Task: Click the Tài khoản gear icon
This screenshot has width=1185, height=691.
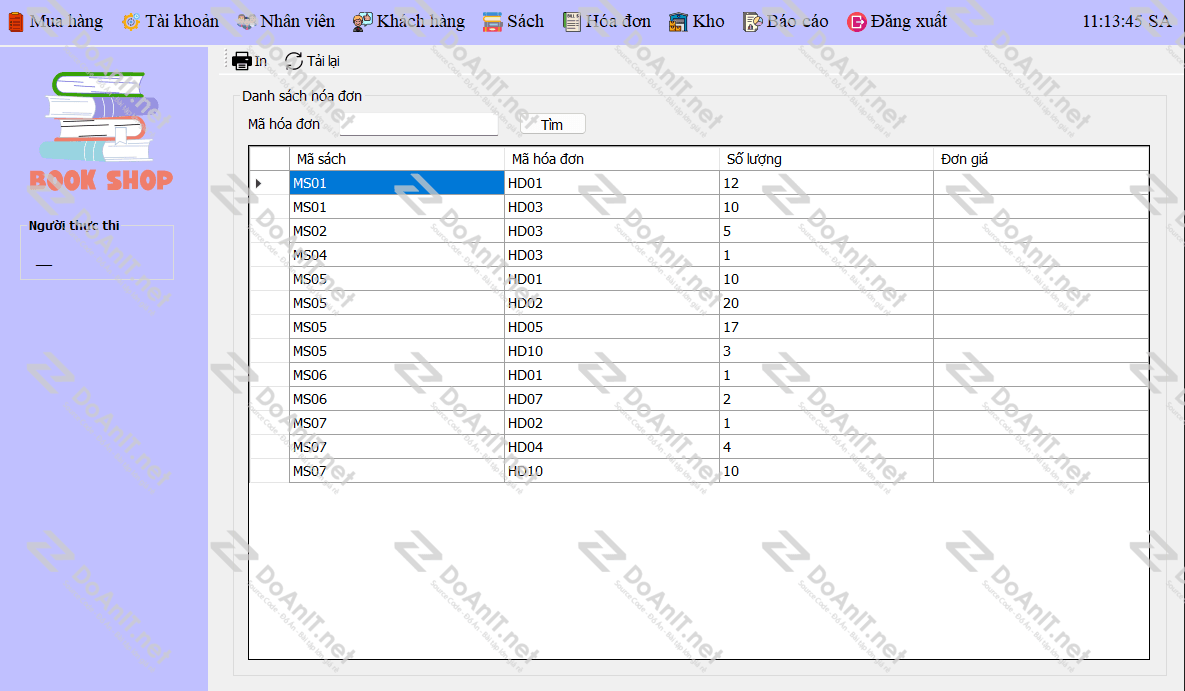Action: tap(131, 22)
